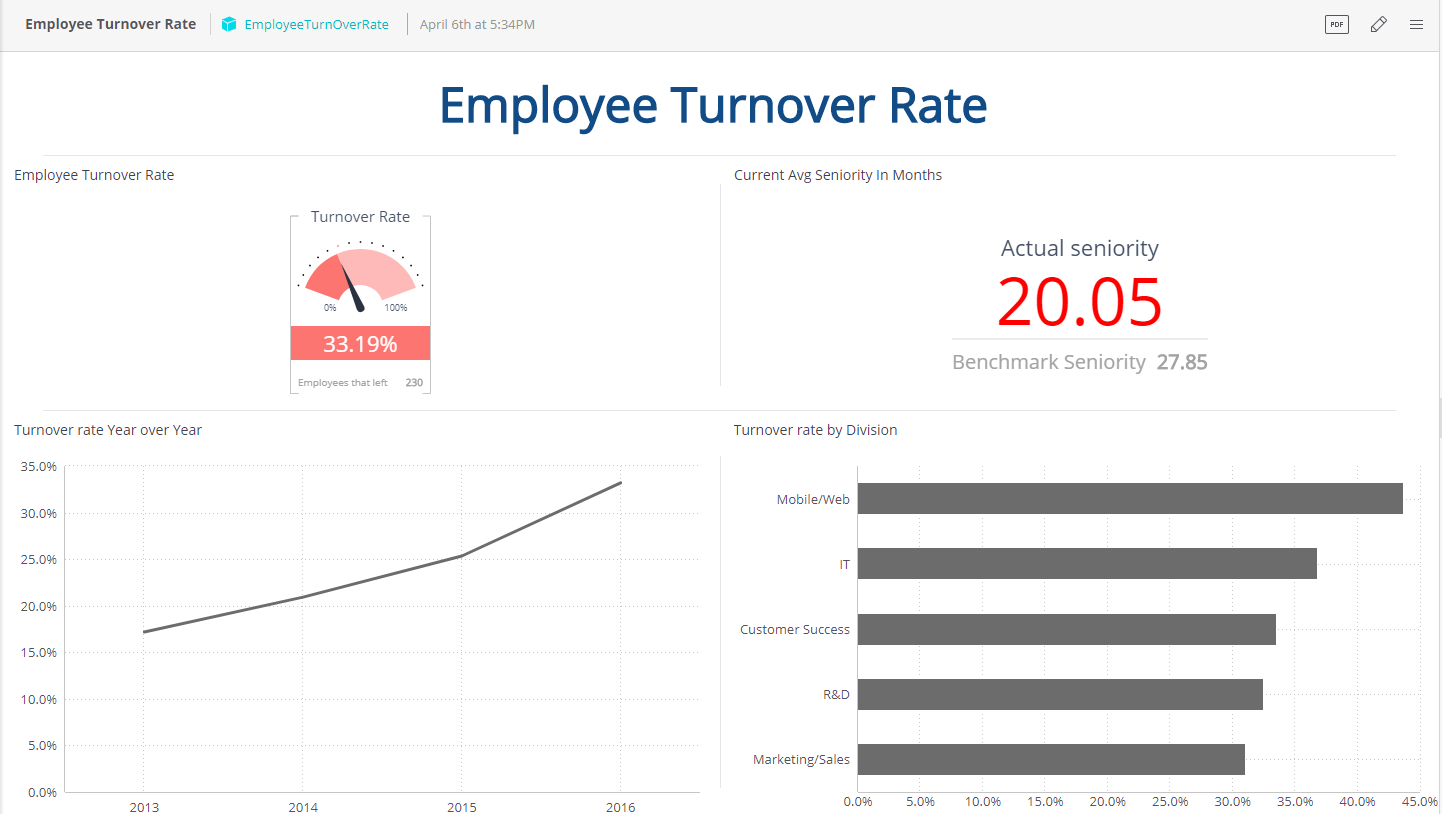1442x814 pixels.
Task: Open the hamburger menu in the header
Action: [1416, 25]
